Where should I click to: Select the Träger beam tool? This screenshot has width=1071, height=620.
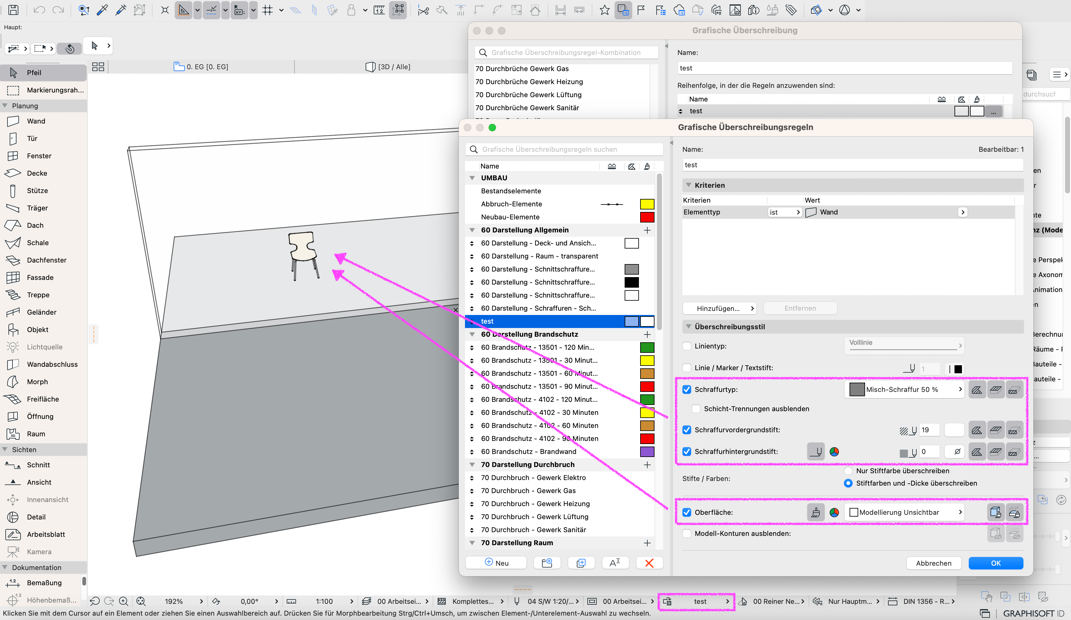44,208
